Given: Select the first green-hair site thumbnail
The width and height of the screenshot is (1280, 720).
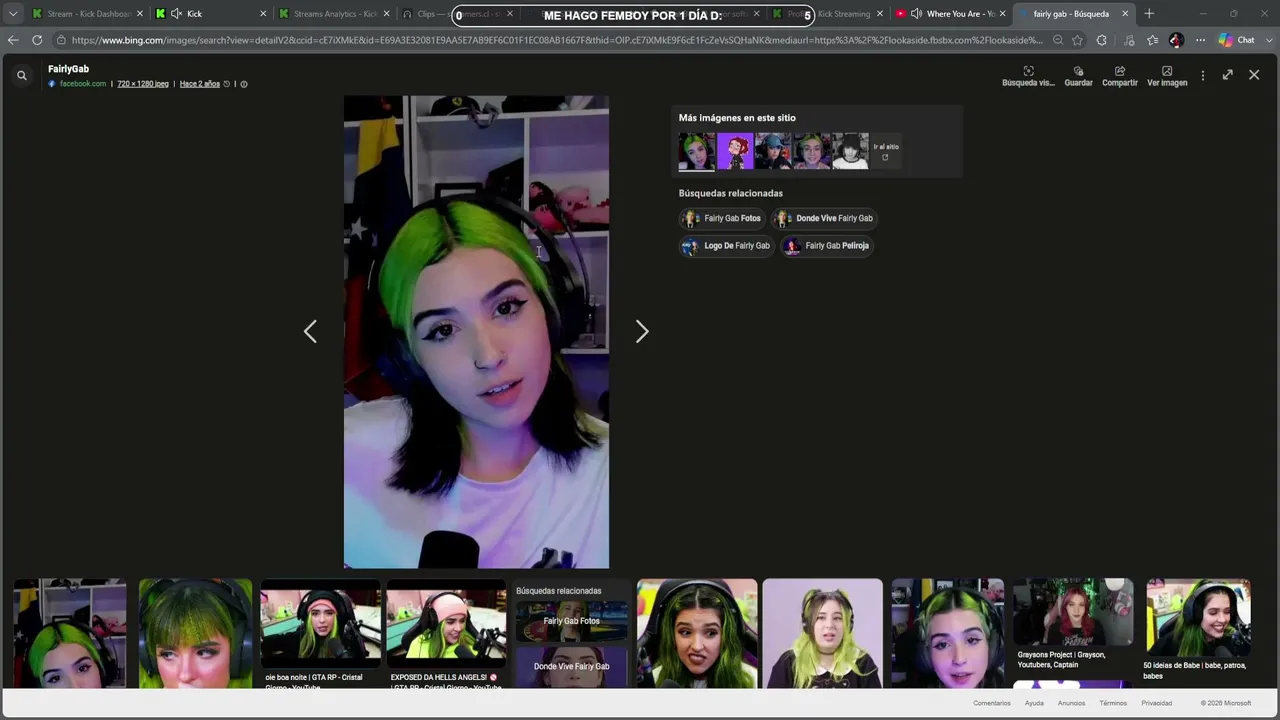Looking at the screenshot, I should point(697,151).
